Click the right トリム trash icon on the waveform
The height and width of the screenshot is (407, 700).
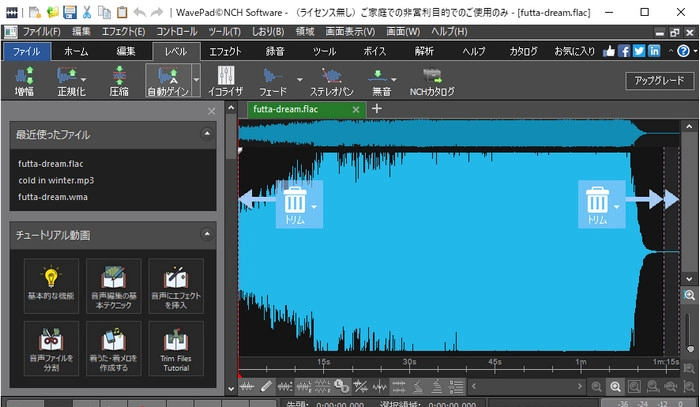pyautogui.click(x=597, y=200)
